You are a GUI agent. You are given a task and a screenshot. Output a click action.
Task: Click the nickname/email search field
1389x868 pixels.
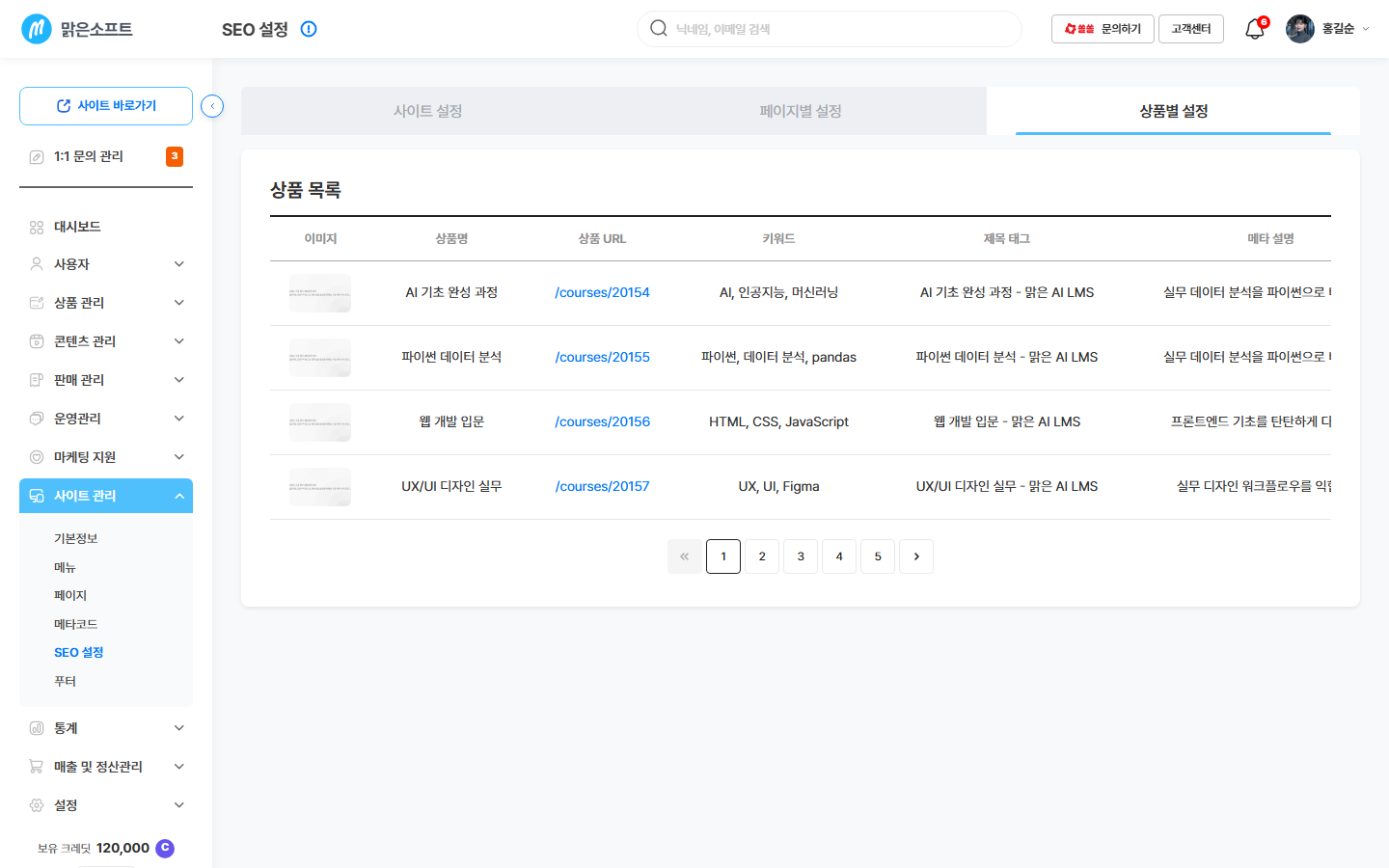click(830, 29)
